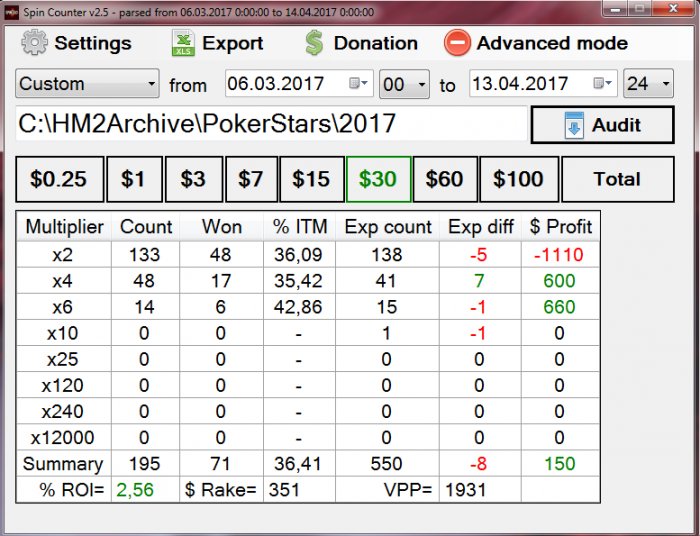Open Settings via the gear icon
Viewport: 700px width, 536px height.
[x=34, y=43]
